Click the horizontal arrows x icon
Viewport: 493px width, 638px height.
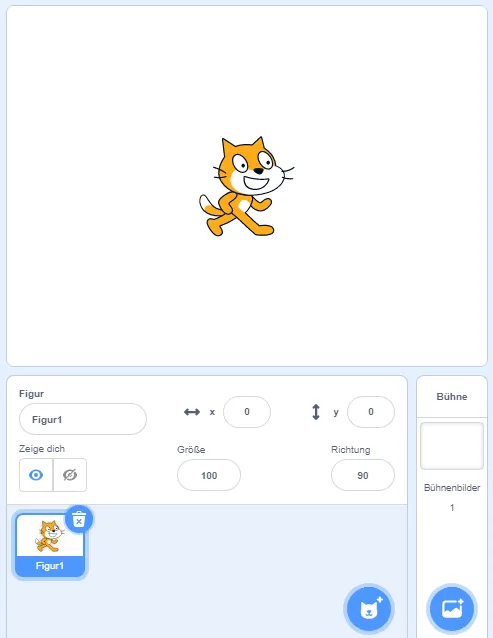click(x=192, y=412)
